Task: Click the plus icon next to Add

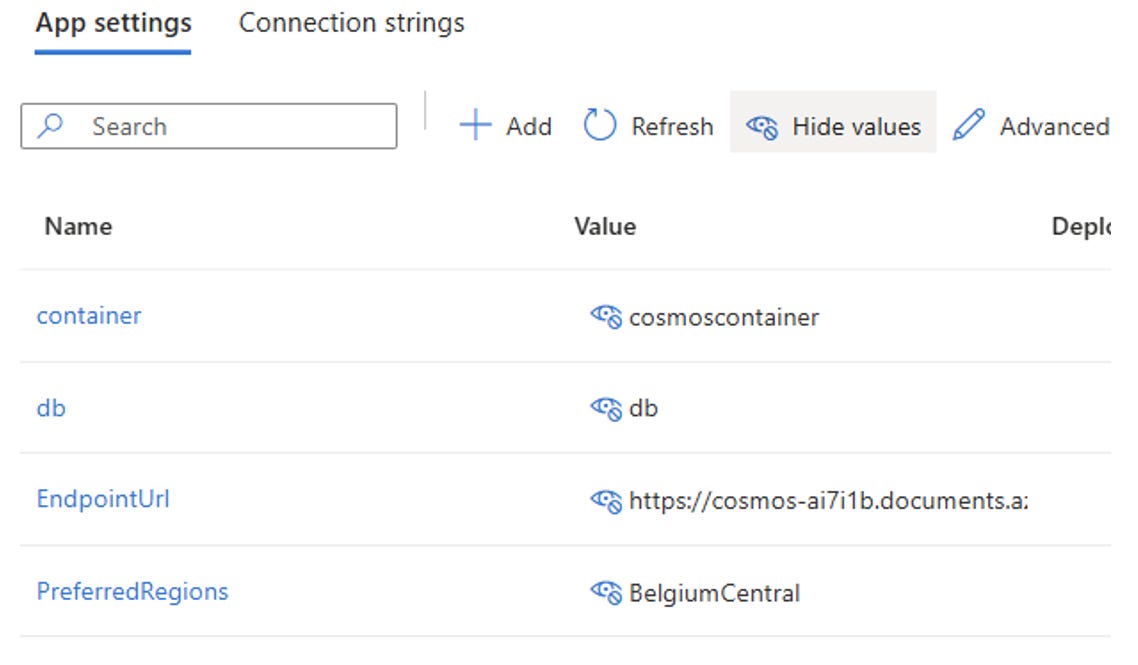Action: click(x=475, y=126)
